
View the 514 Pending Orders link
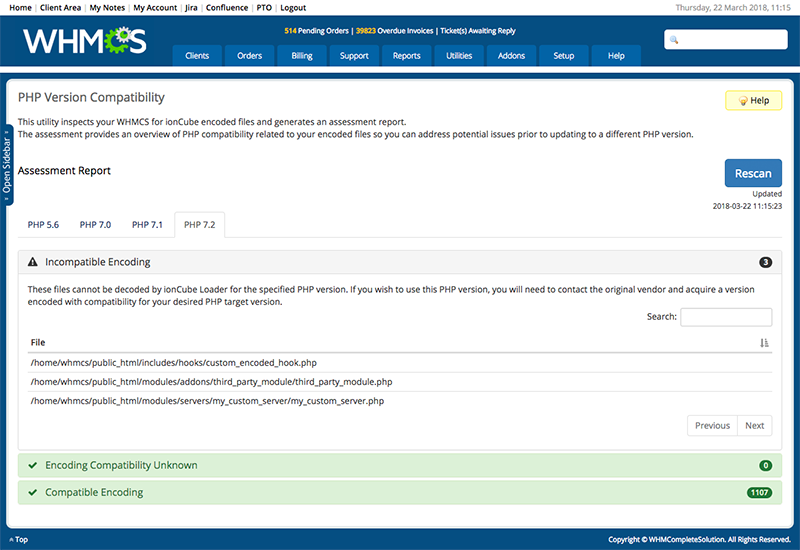click(316, 31)
